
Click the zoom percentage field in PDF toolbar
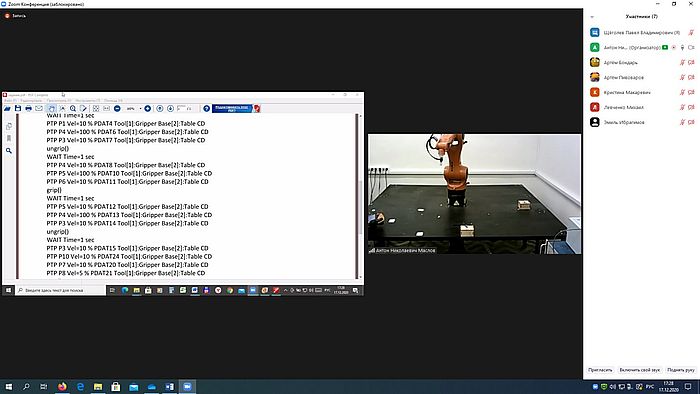coord(131,108)
